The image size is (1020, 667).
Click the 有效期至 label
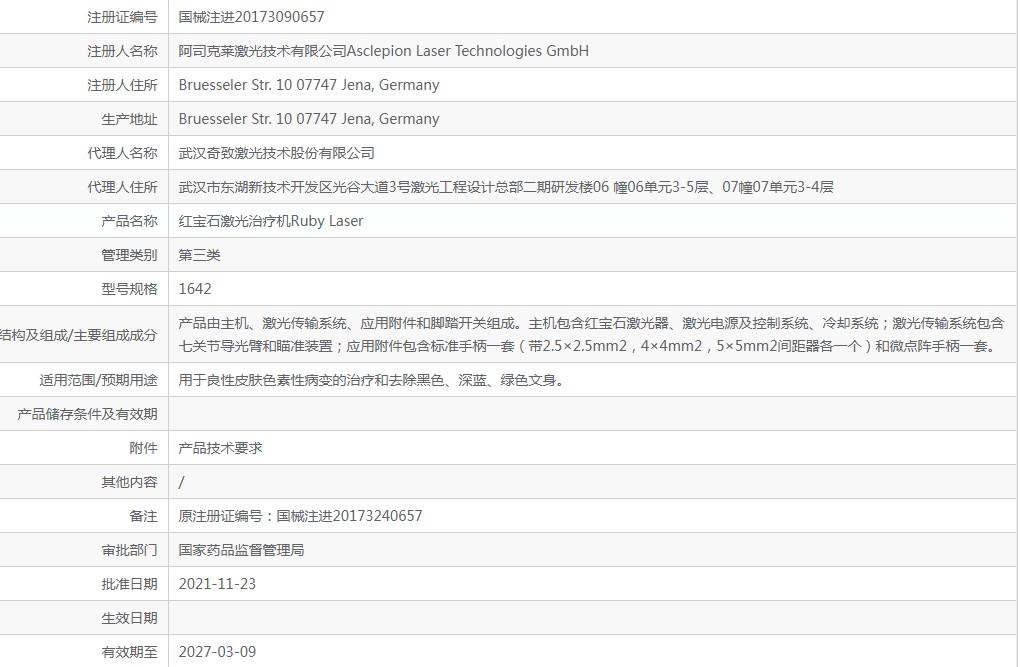point(129,652)
